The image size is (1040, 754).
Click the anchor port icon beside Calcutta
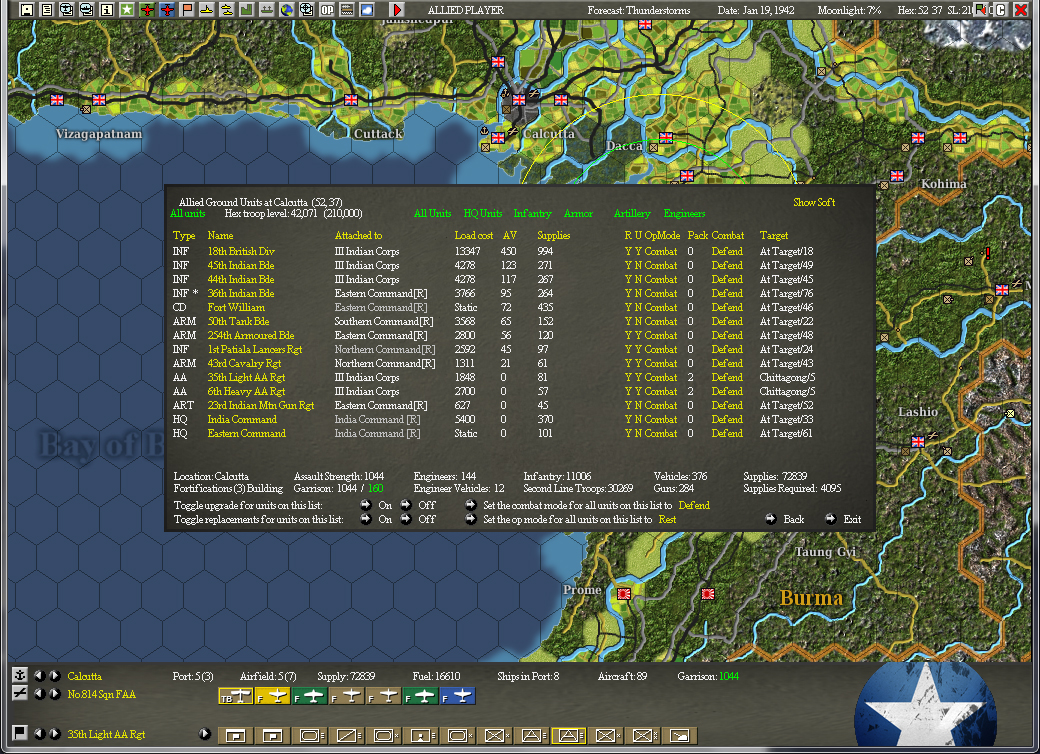20,675
